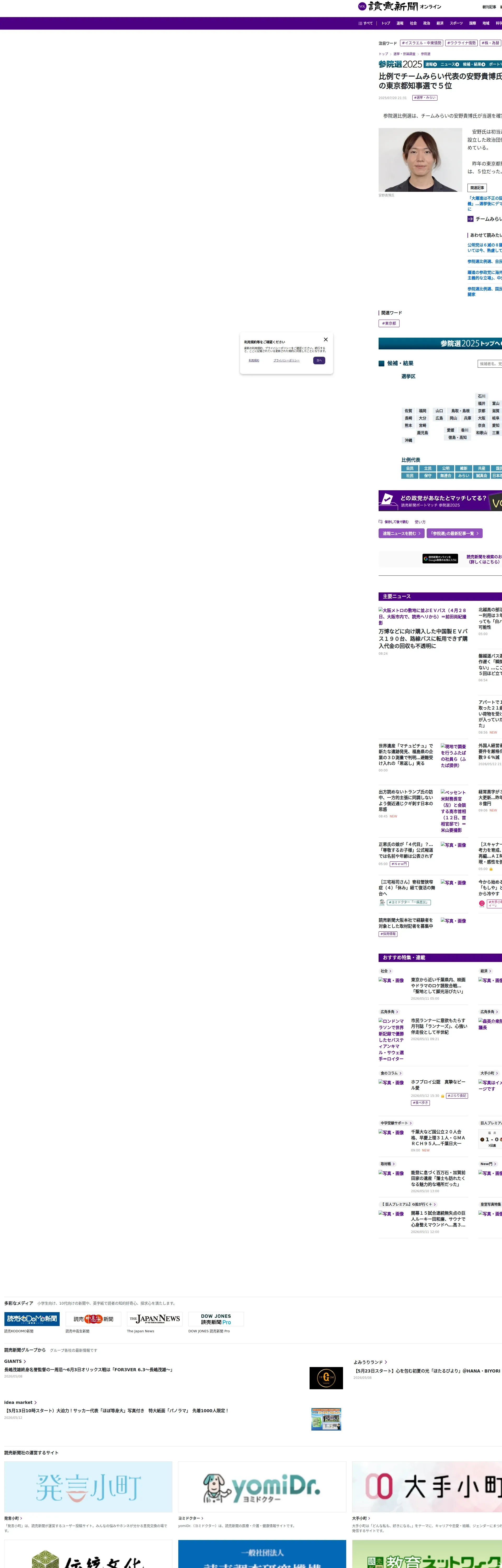Click the 次へ button in popup
This screenshot has height=1568, width=502.
pos(319,360)
